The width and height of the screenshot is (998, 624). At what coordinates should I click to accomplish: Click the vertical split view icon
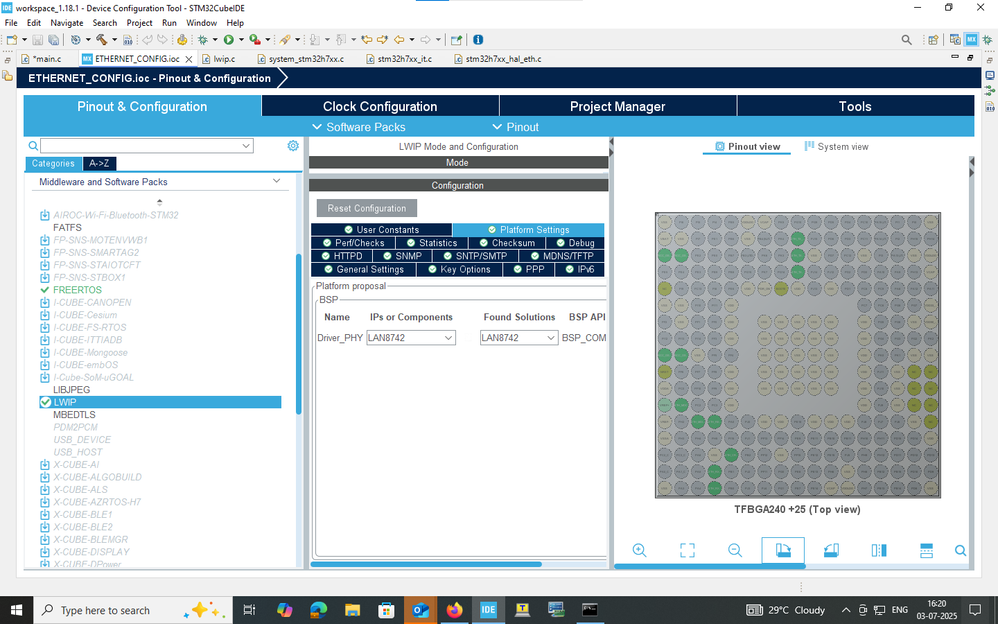coord(879,550)
